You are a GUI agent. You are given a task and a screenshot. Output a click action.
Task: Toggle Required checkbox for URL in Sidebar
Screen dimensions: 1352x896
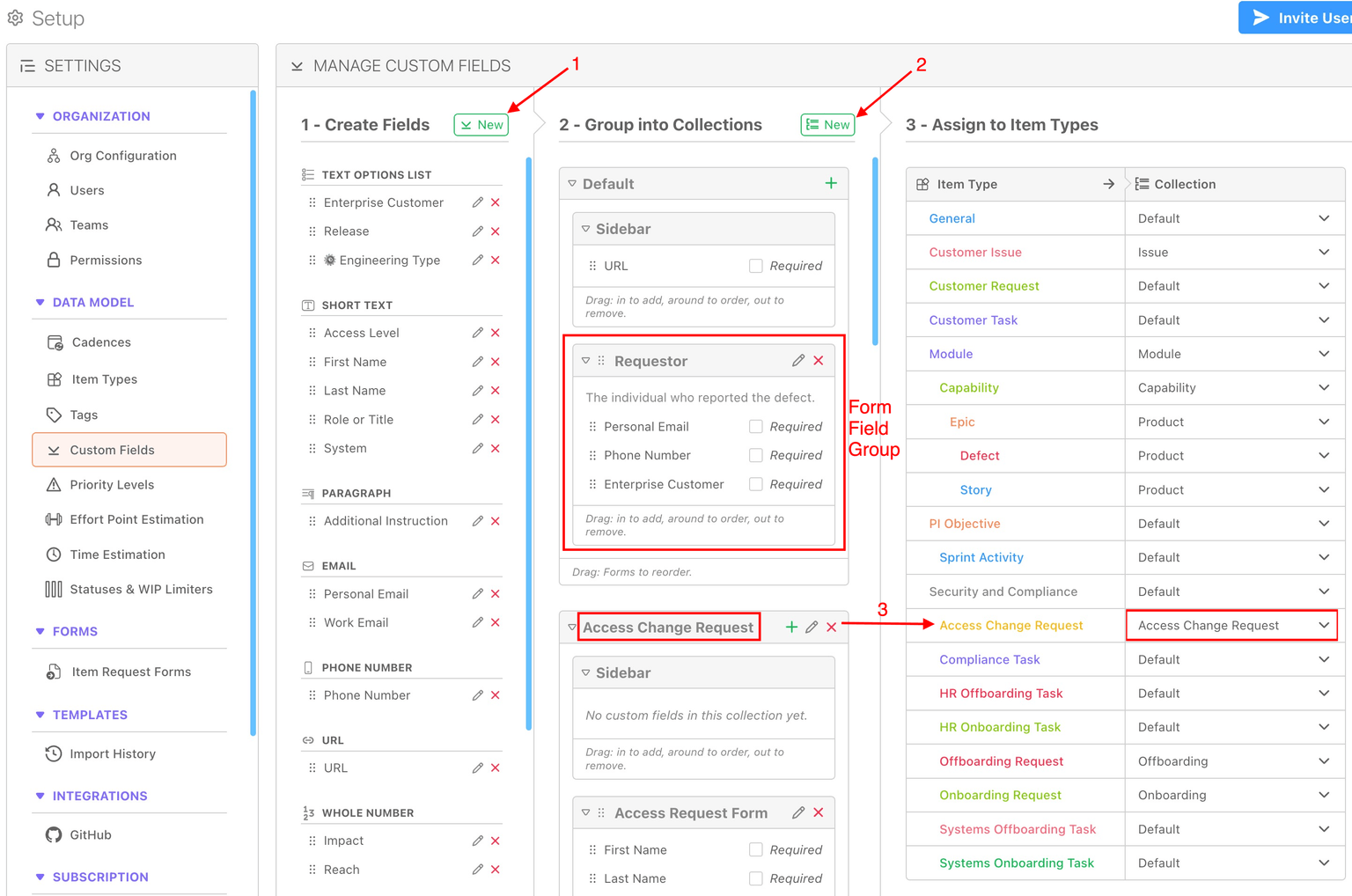click(755, 266)
